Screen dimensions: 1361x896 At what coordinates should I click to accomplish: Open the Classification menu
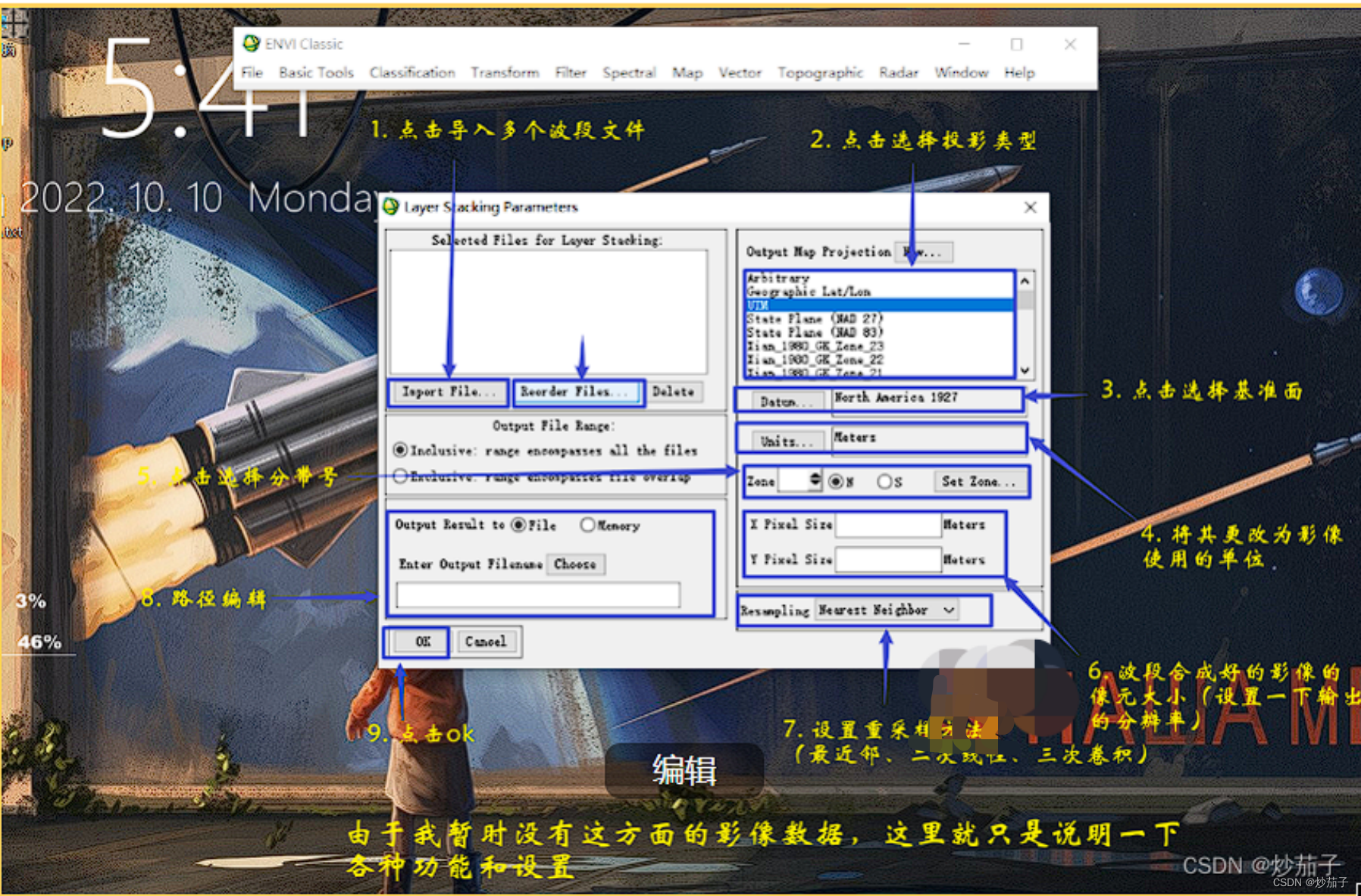click(x=412, y=73)
